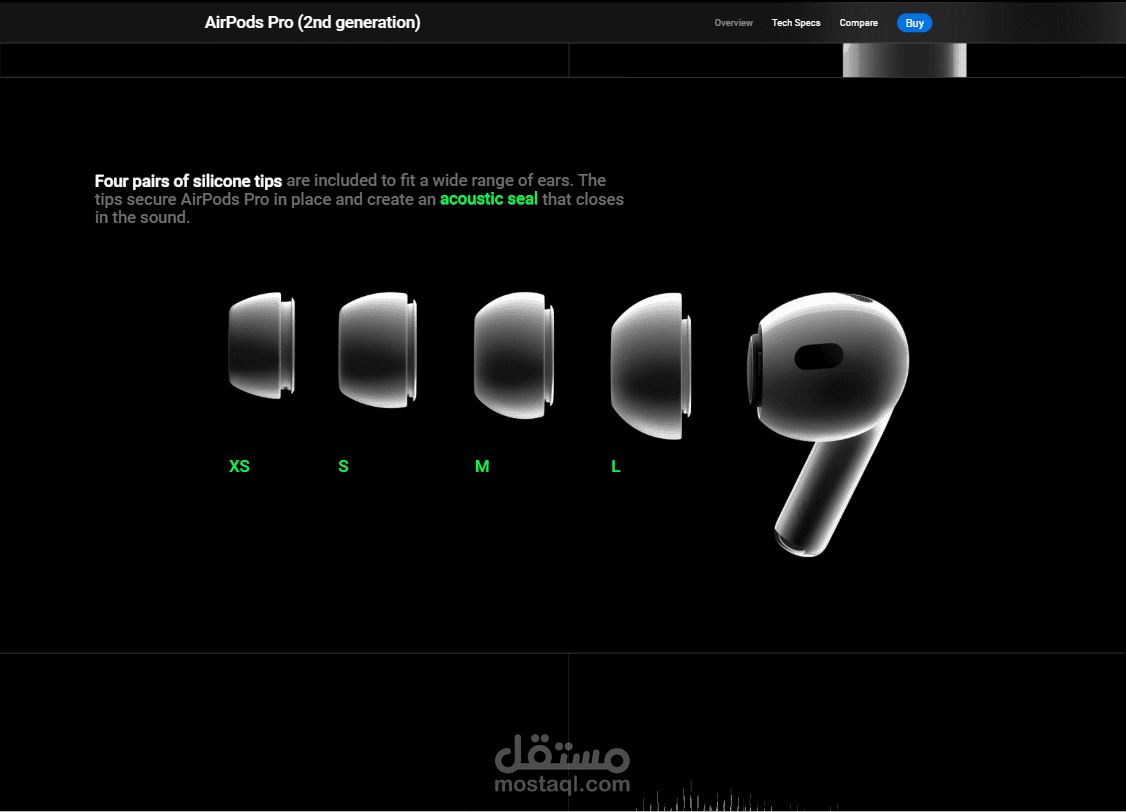Select the M size ear tip image
Image resolution: width=1126 pixels, height=812 pixels.
pyautogui.click(x=514, y=355)
